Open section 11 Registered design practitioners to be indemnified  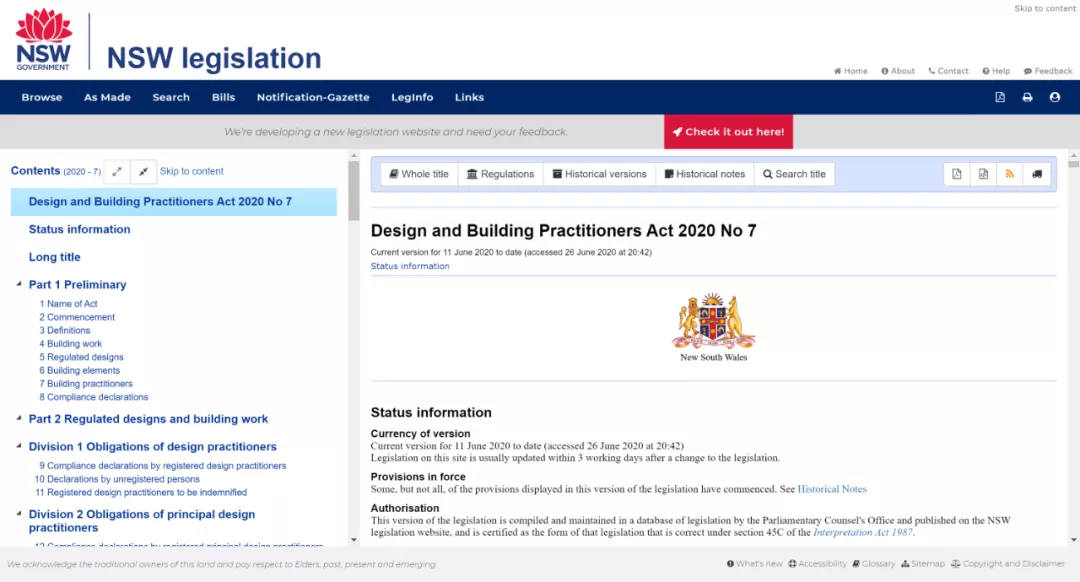tap(141, 492)
